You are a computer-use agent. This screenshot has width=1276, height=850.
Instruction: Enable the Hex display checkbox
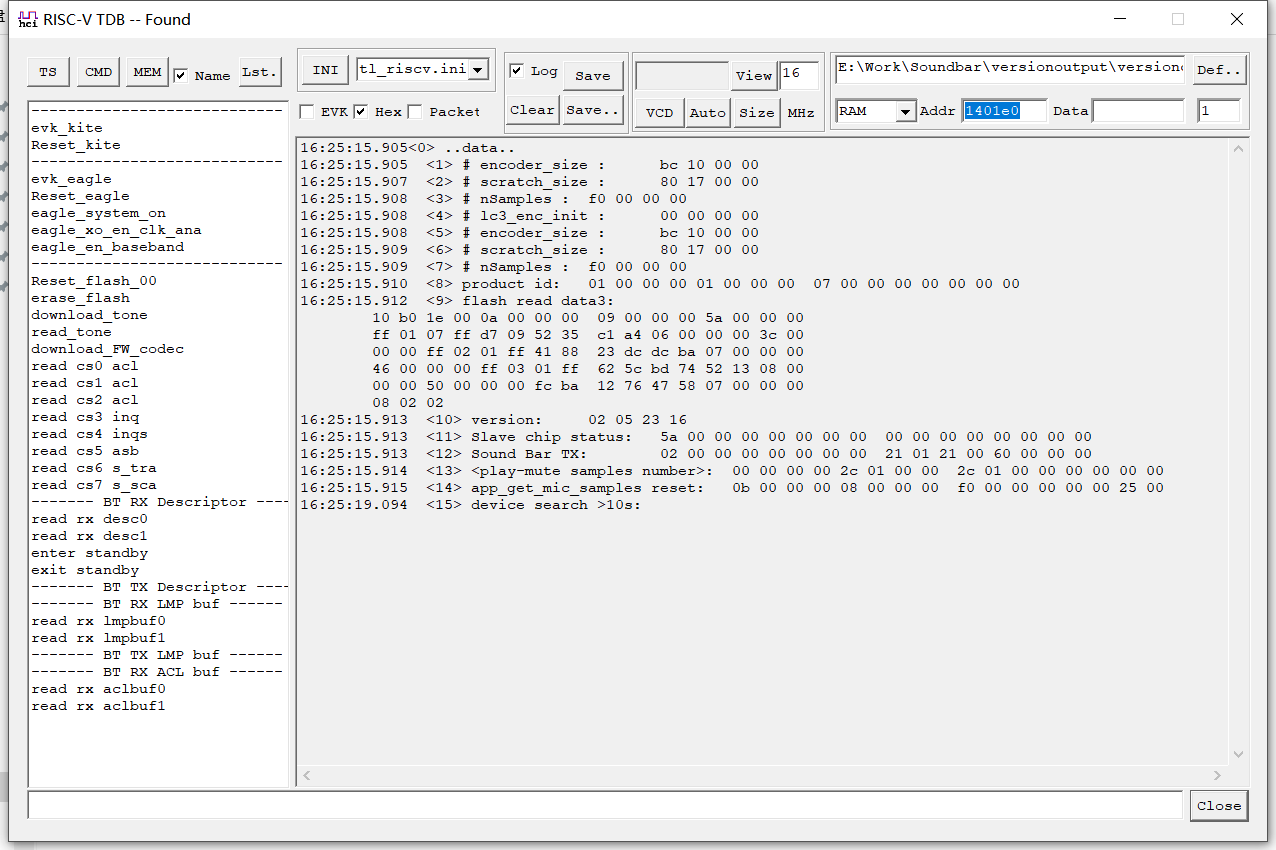[363, 111]
